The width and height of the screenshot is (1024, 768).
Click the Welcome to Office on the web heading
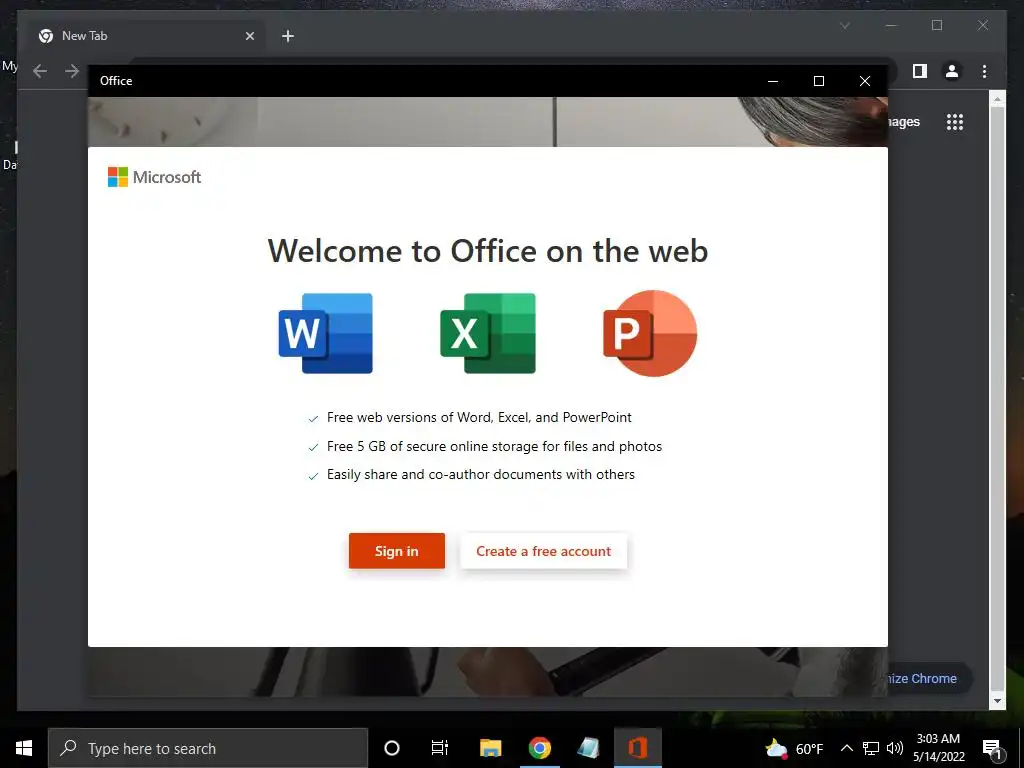click(x=488, y=251)
